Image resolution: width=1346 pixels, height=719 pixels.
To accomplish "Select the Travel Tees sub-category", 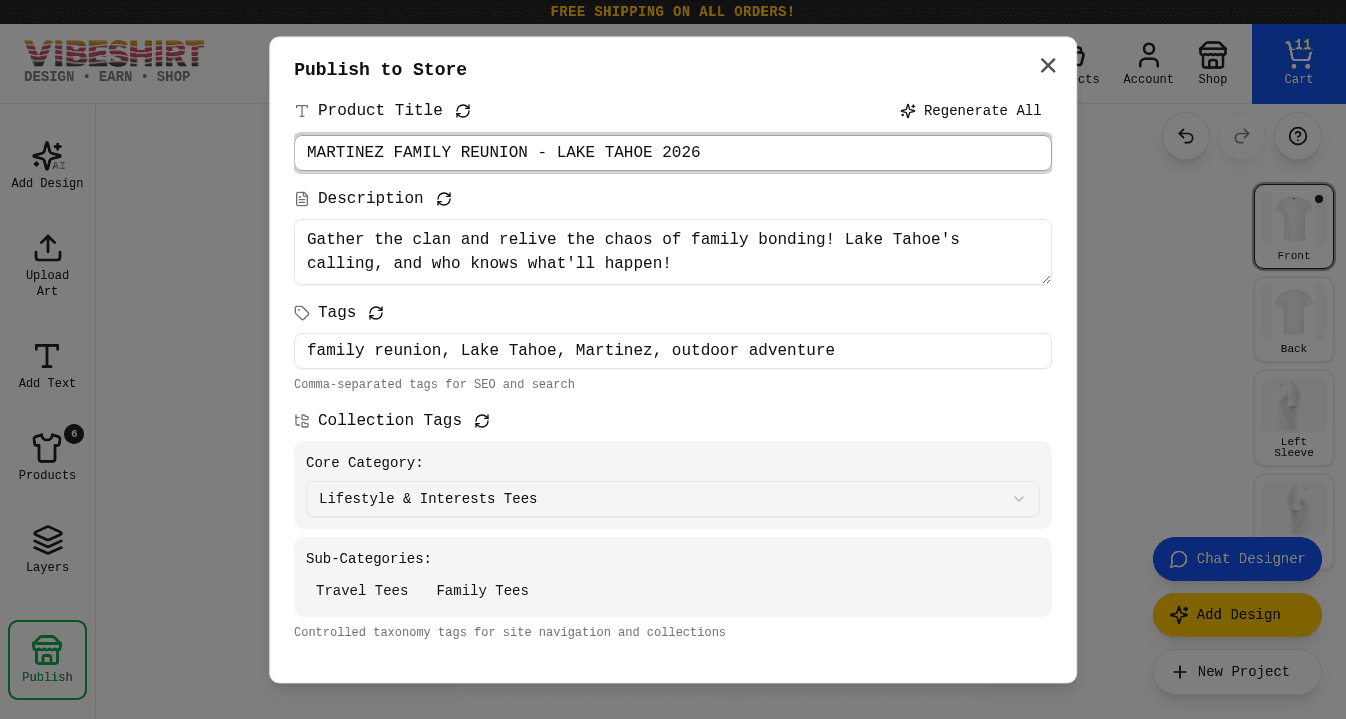I will [x=362, y=591].
